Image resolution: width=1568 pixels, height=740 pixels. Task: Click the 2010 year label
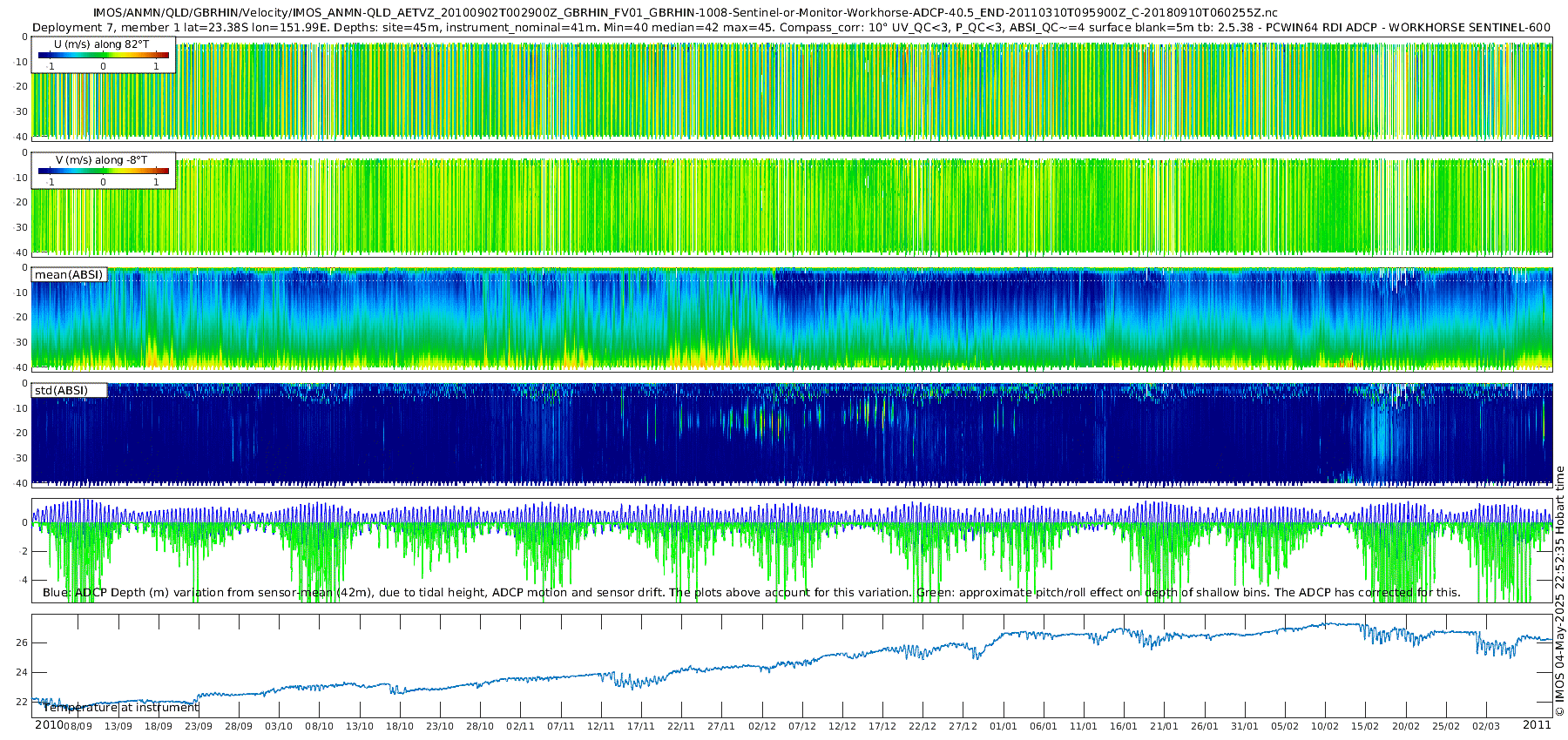49,725
